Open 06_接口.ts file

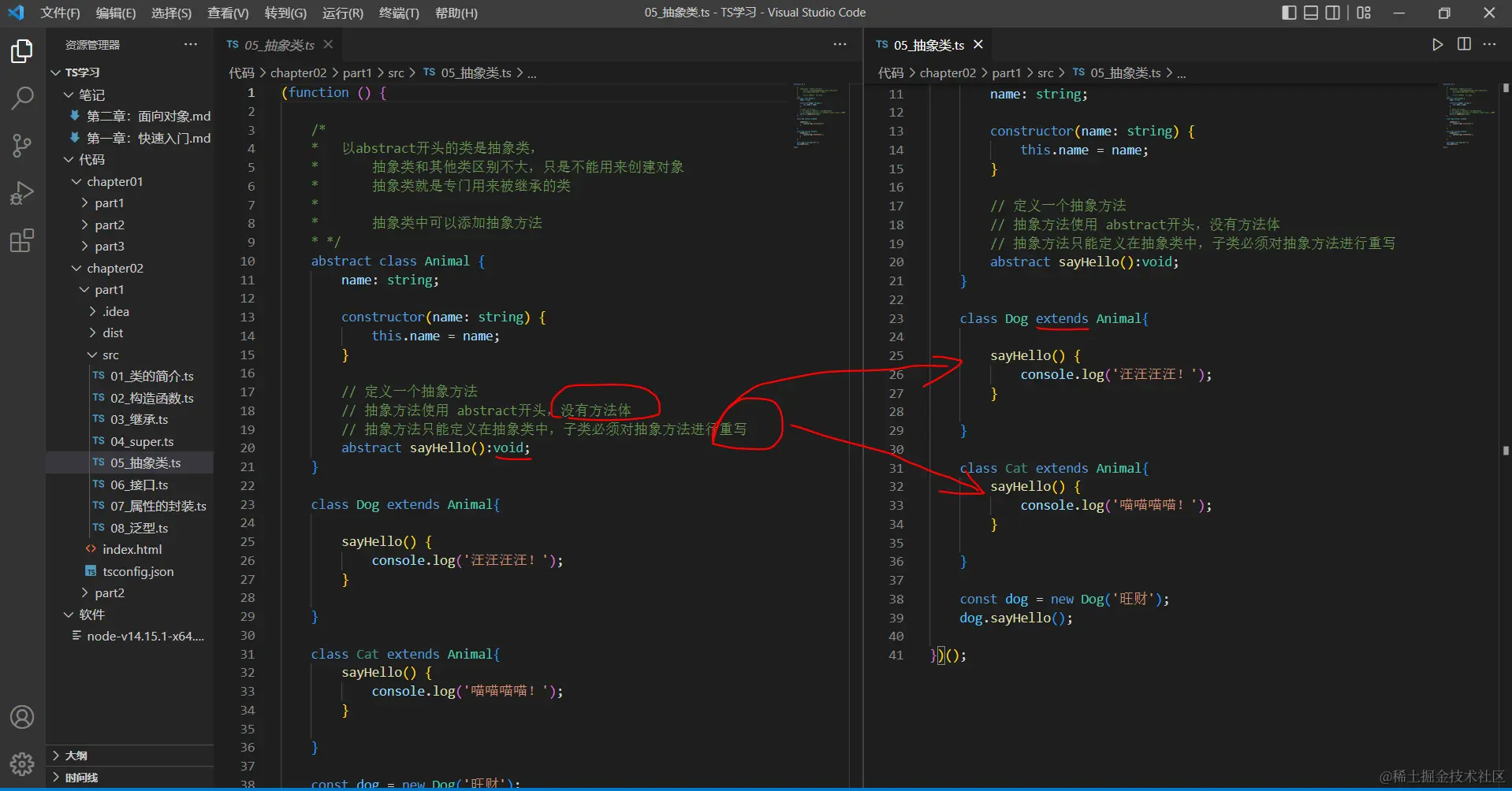click(x=129, y=485)
